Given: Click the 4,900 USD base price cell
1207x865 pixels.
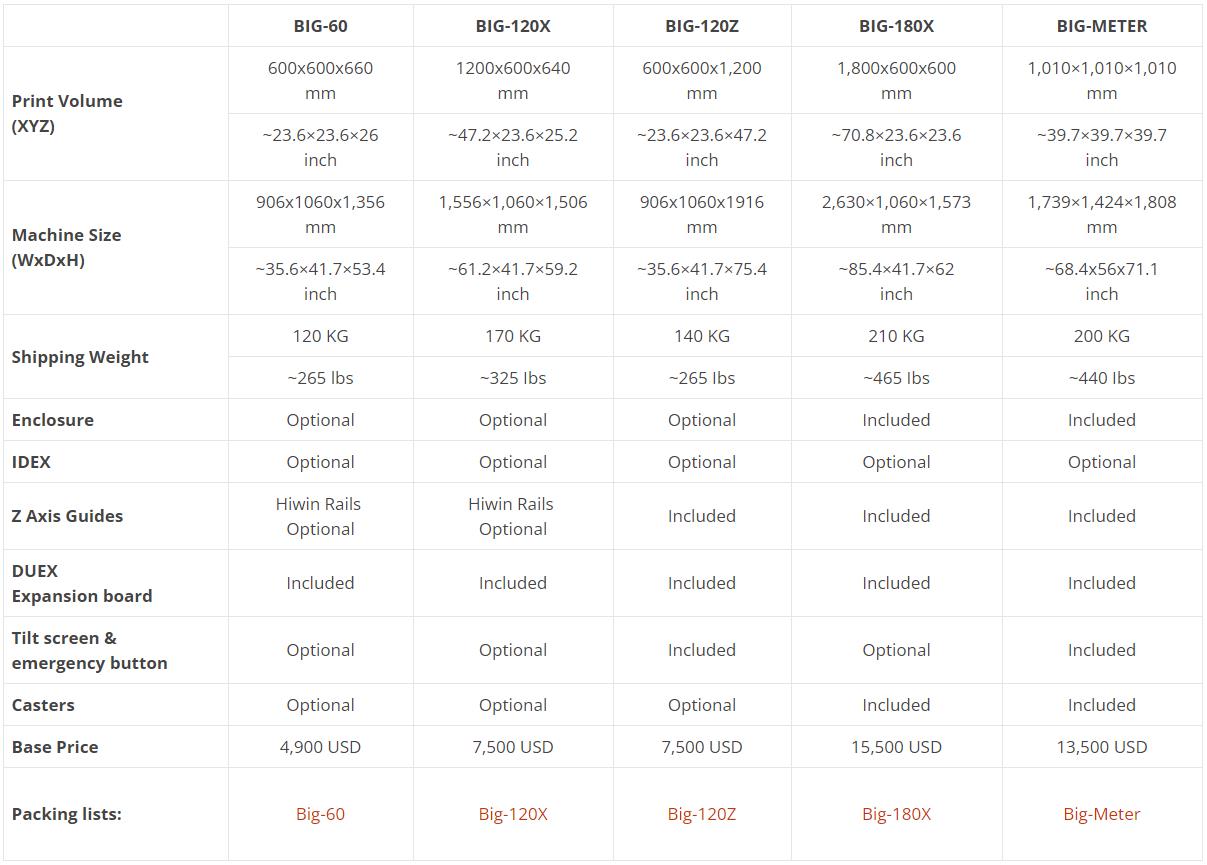Looking at the screenshot, I should [x=320, y=747].
